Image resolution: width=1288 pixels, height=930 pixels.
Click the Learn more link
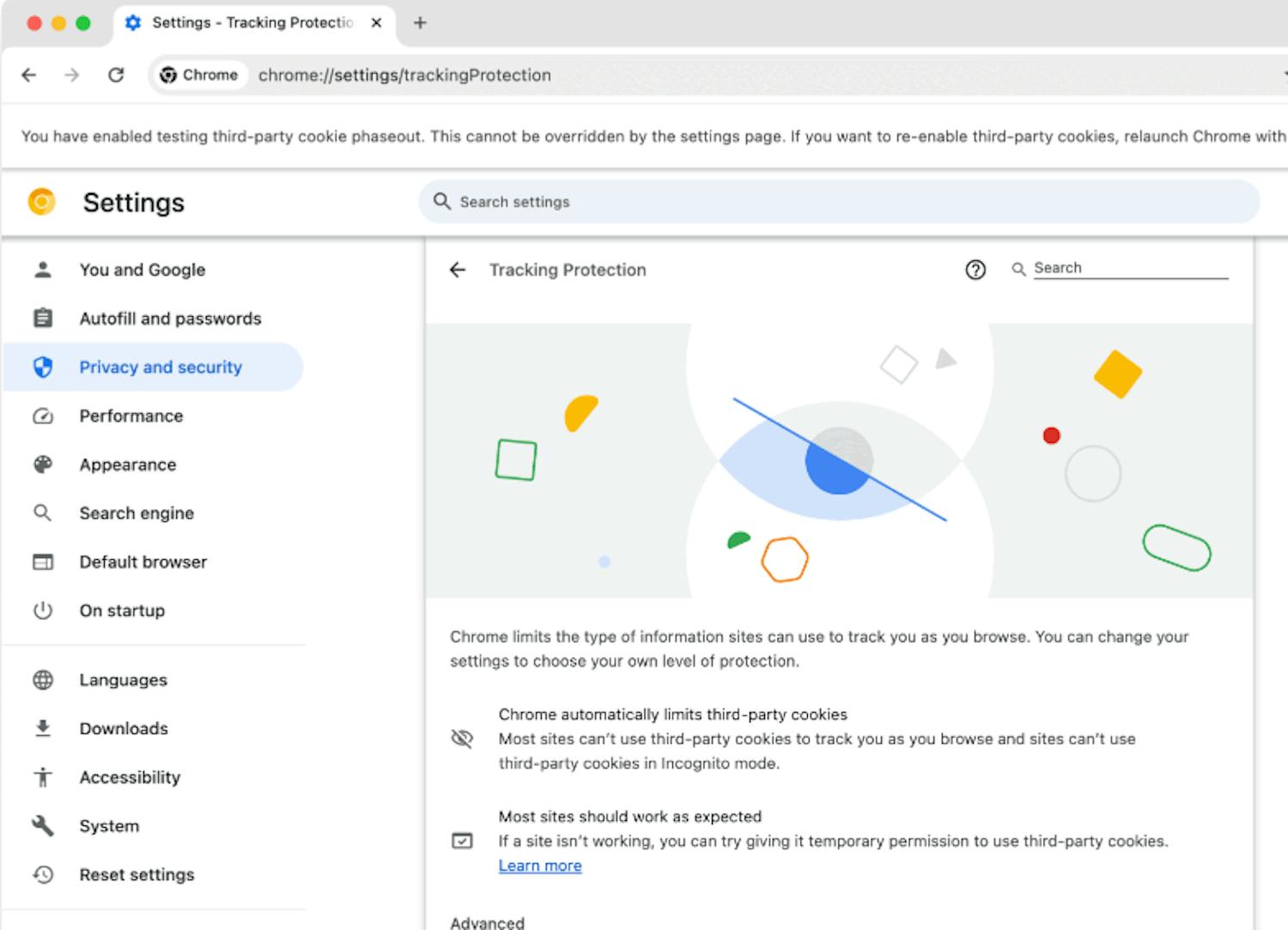click(x=539, y=865)
